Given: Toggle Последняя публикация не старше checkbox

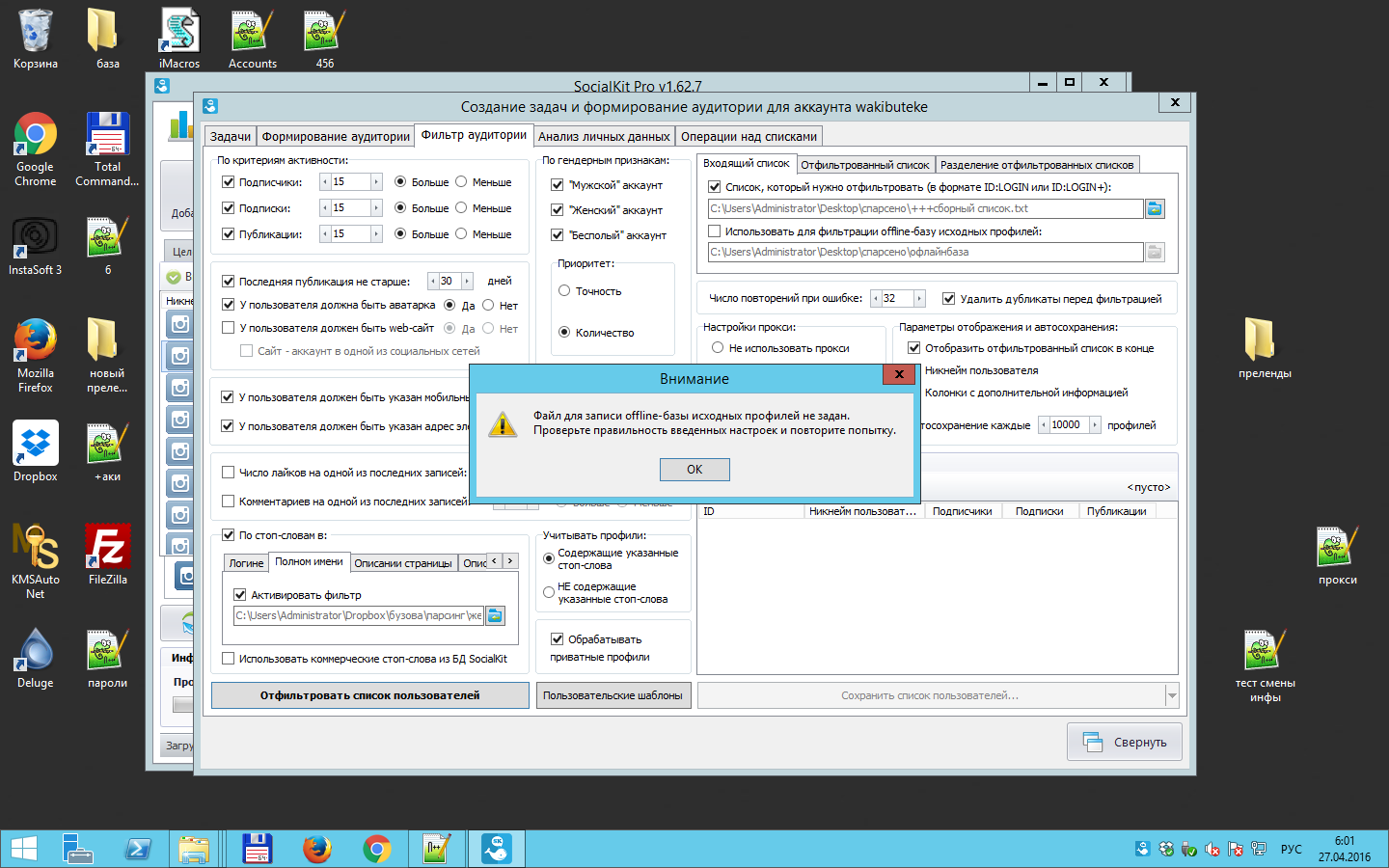Looking at the screenshot, I should click(x=229, y=282).
